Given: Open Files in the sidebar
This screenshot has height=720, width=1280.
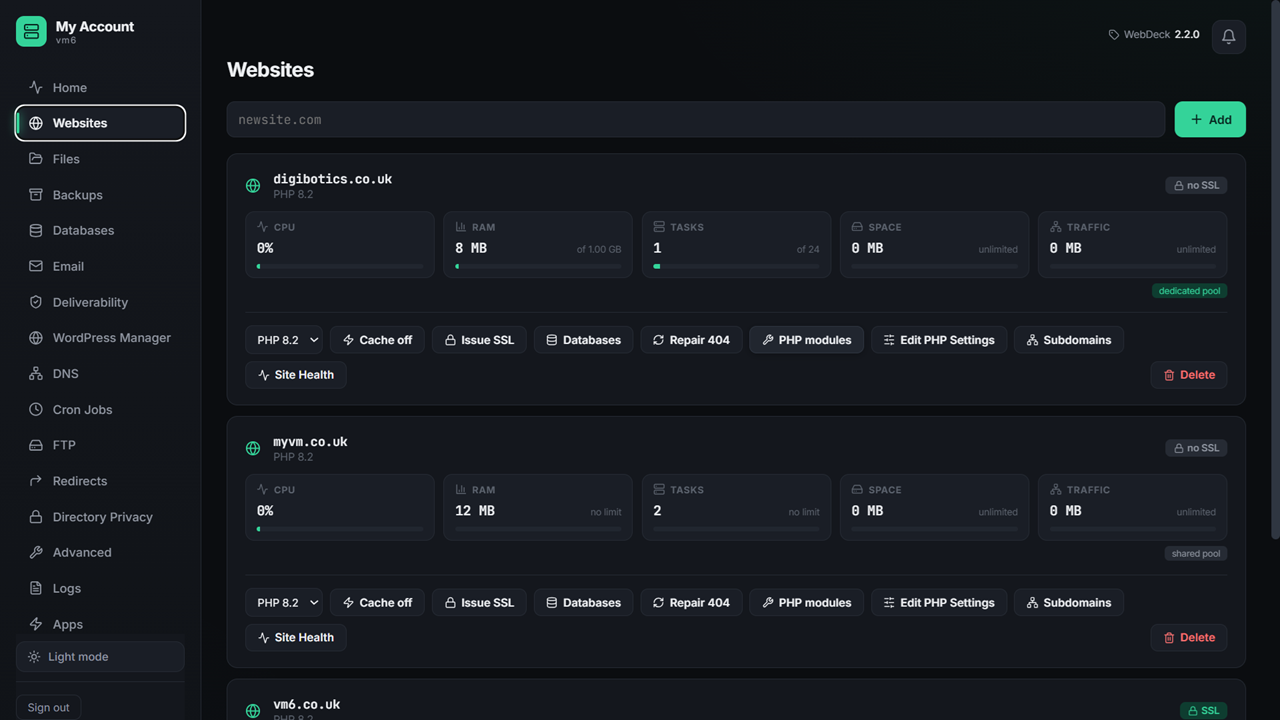Looking at the screenshot, I should [100, 159].
